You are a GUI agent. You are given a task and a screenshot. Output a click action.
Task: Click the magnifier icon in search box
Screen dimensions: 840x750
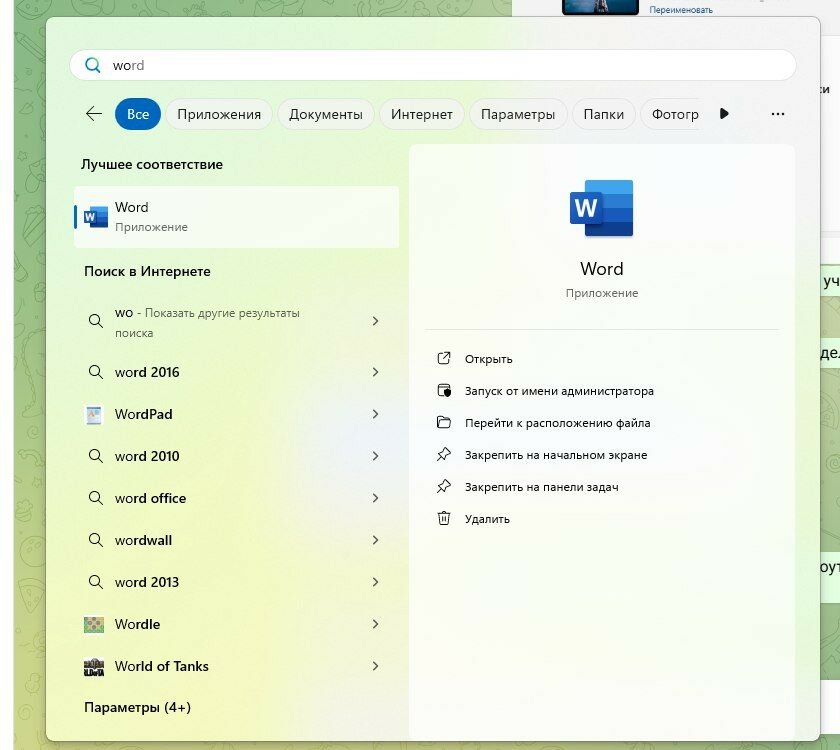click(x=93, y=65)
